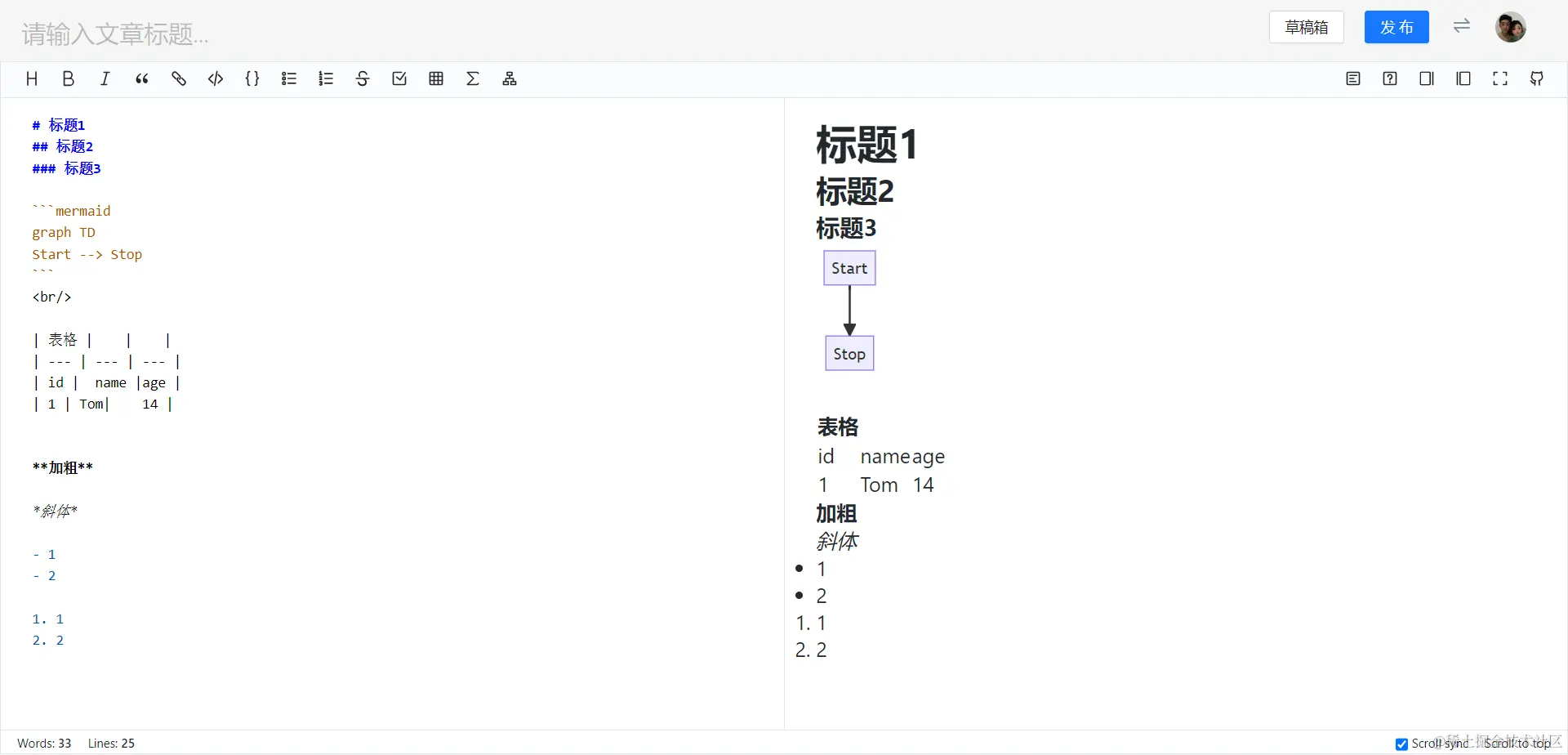Insert inline code with the </> icon
This screenshot has height=755, width=1568.
click(x=216, y=78)
